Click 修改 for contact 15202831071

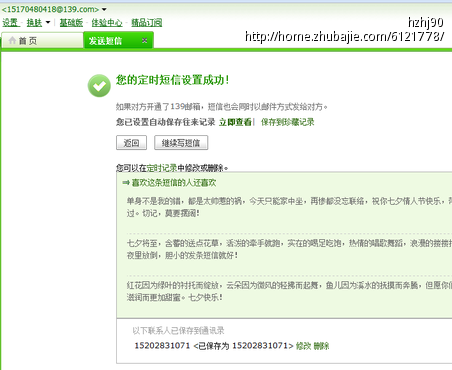coord(303,346)
